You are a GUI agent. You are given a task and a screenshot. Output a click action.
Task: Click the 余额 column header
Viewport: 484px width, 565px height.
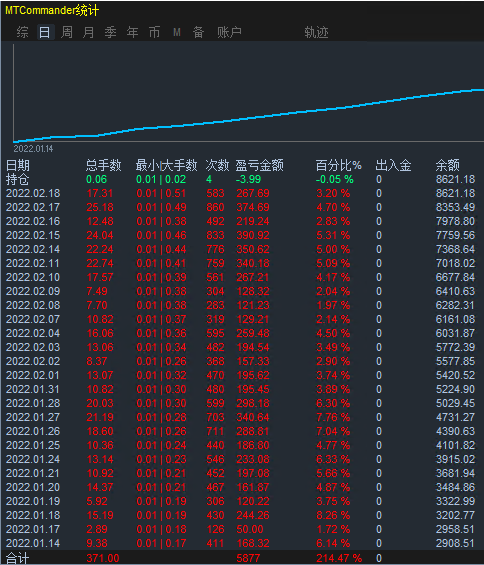[447, 165]
